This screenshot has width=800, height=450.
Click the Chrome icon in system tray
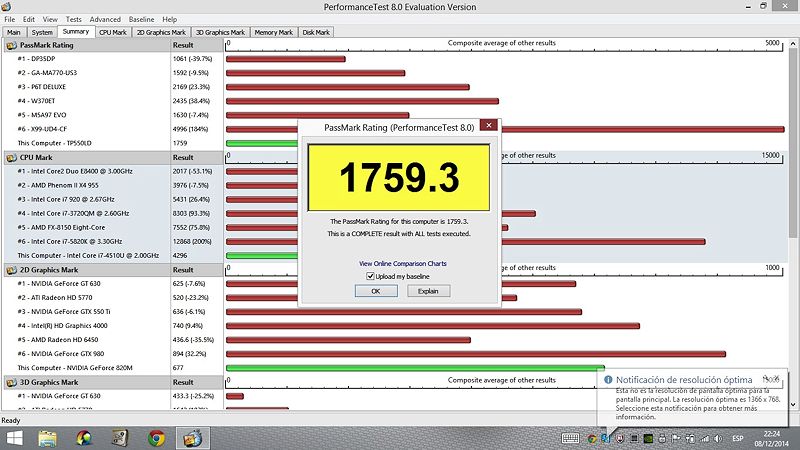pyautogui.click(x=592, y=438)
